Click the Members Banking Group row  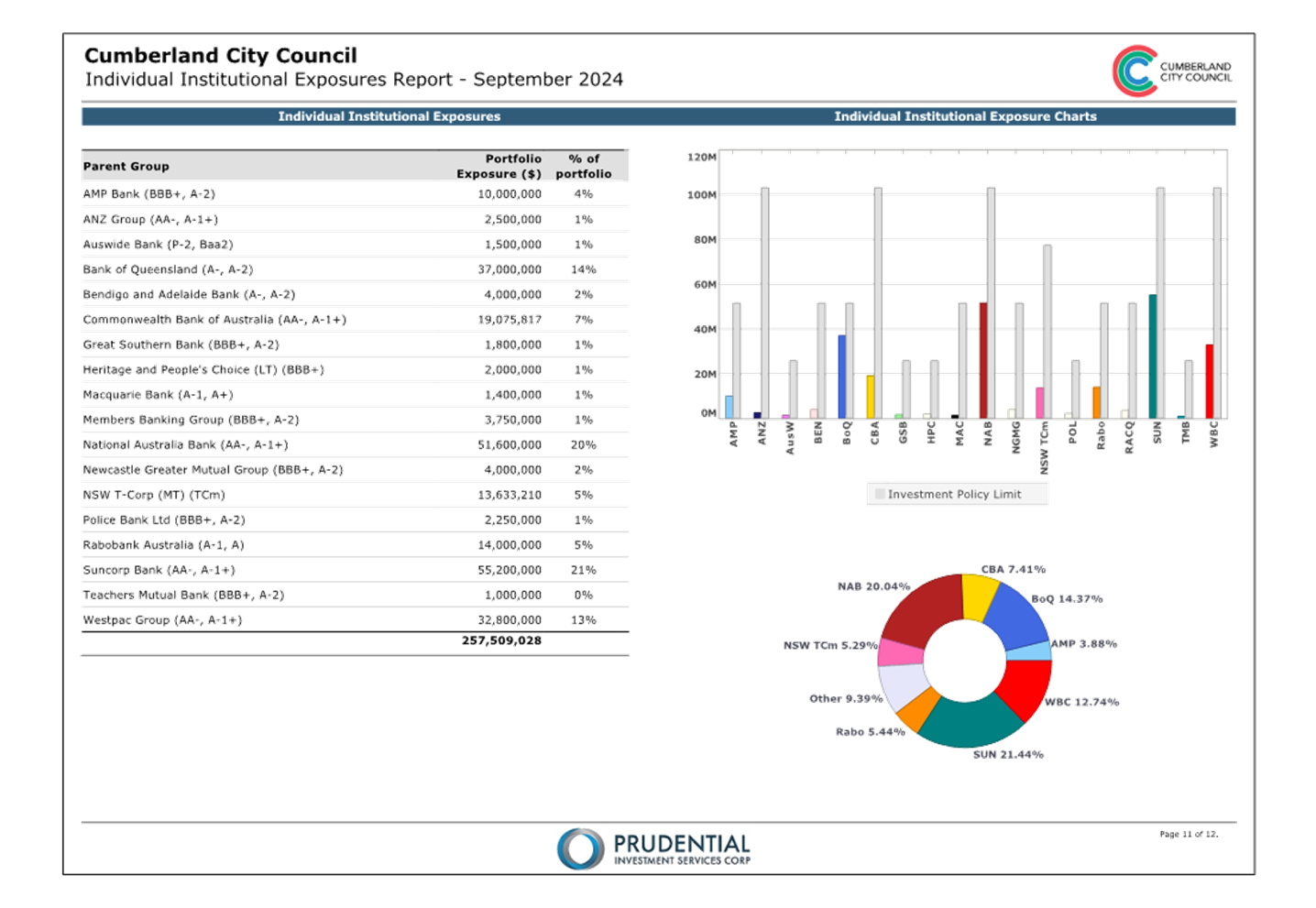(x=355, y=420)
